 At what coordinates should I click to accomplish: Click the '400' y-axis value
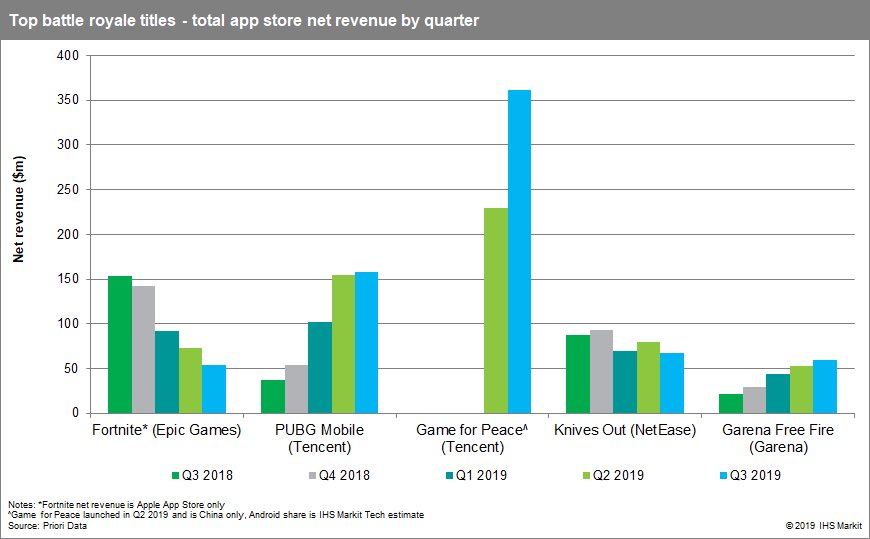[x=68, y=56]
